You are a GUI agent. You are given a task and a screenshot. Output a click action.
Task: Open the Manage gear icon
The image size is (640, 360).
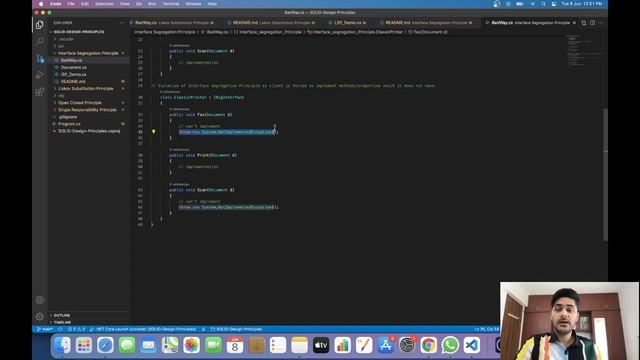[x=40, y=316]
